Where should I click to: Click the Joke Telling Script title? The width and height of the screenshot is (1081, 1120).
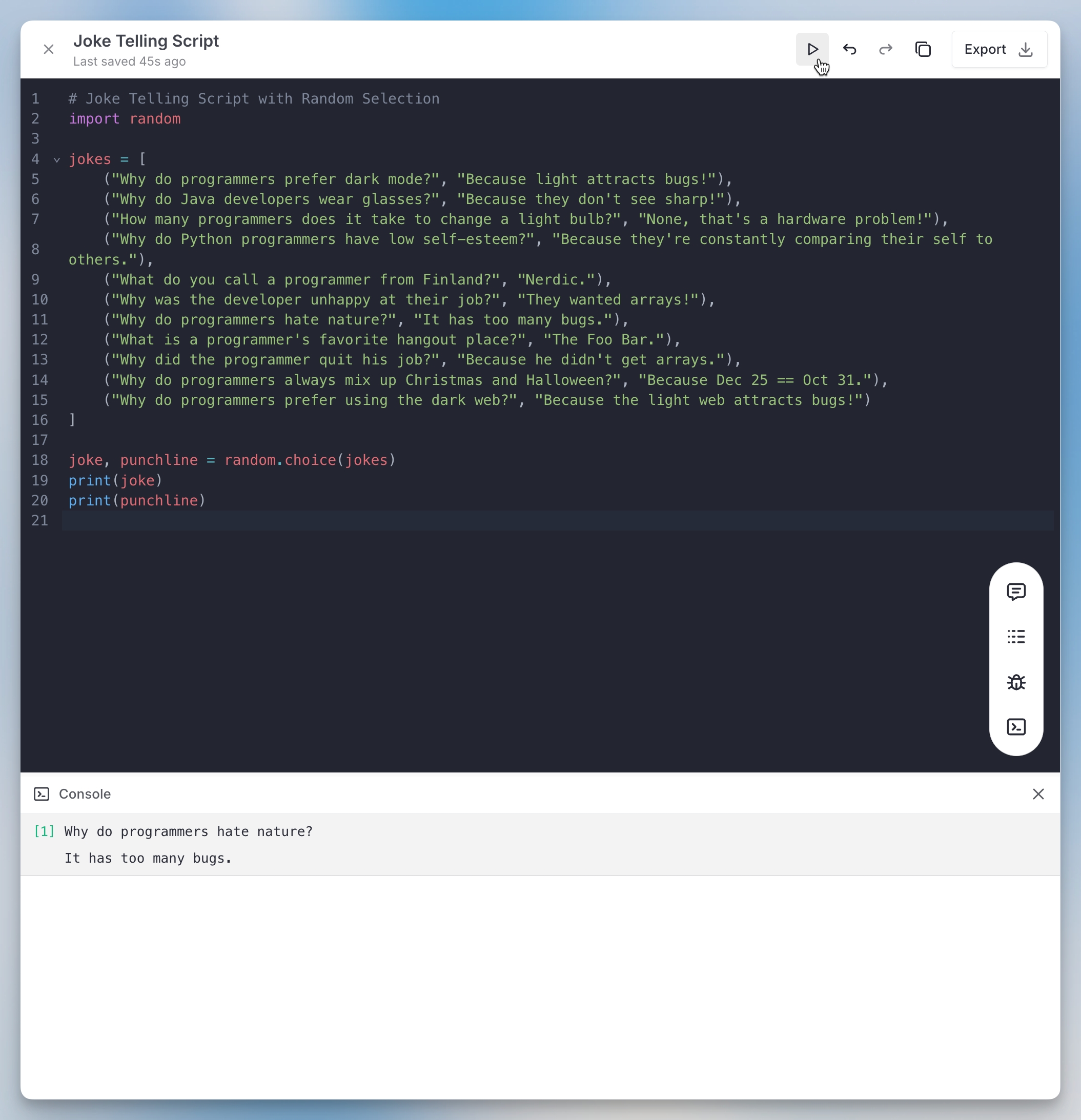(146, 41)
